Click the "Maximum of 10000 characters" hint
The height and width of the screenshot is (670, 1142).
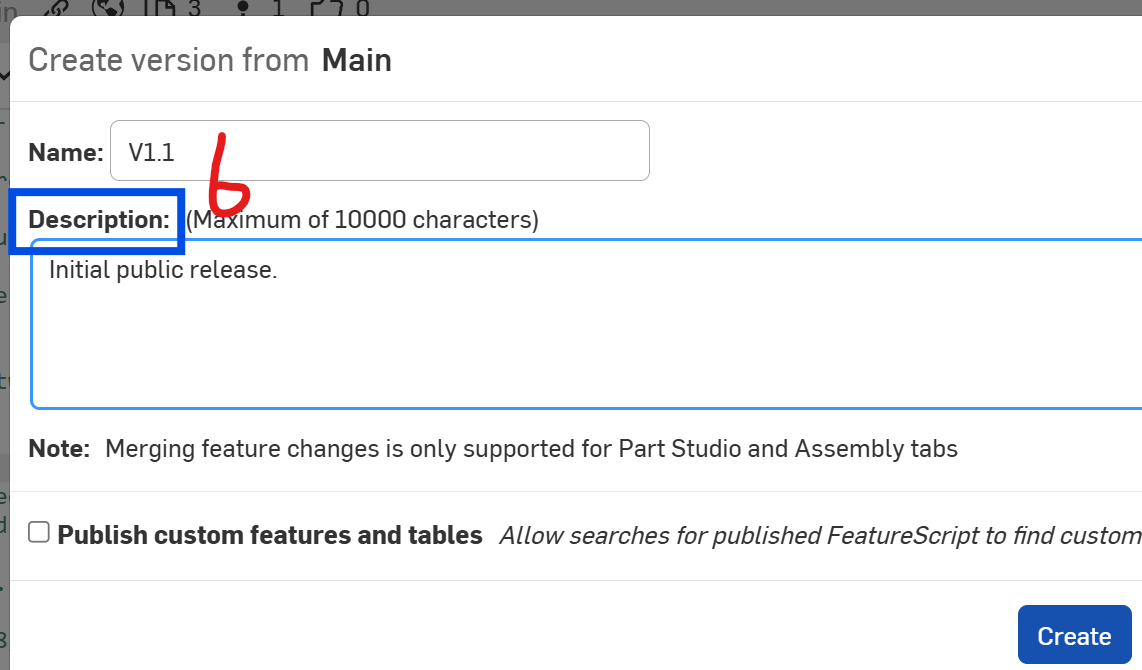(362, 220)
